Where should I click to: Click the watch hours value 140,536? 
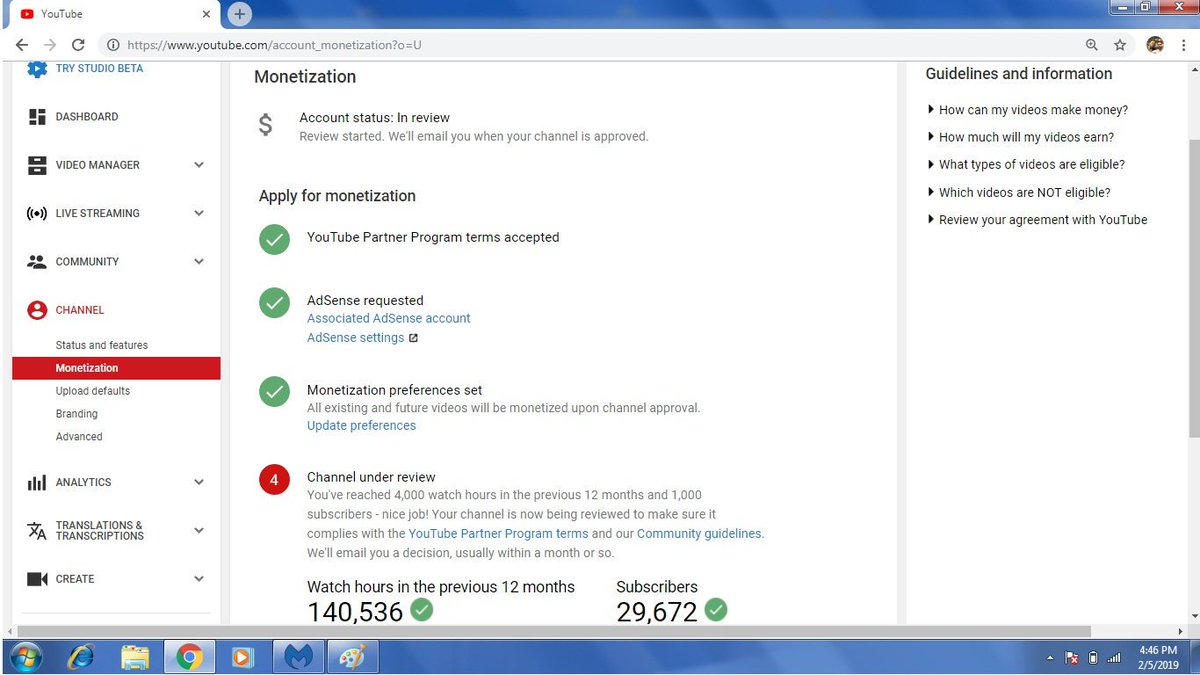pos(355,612)
